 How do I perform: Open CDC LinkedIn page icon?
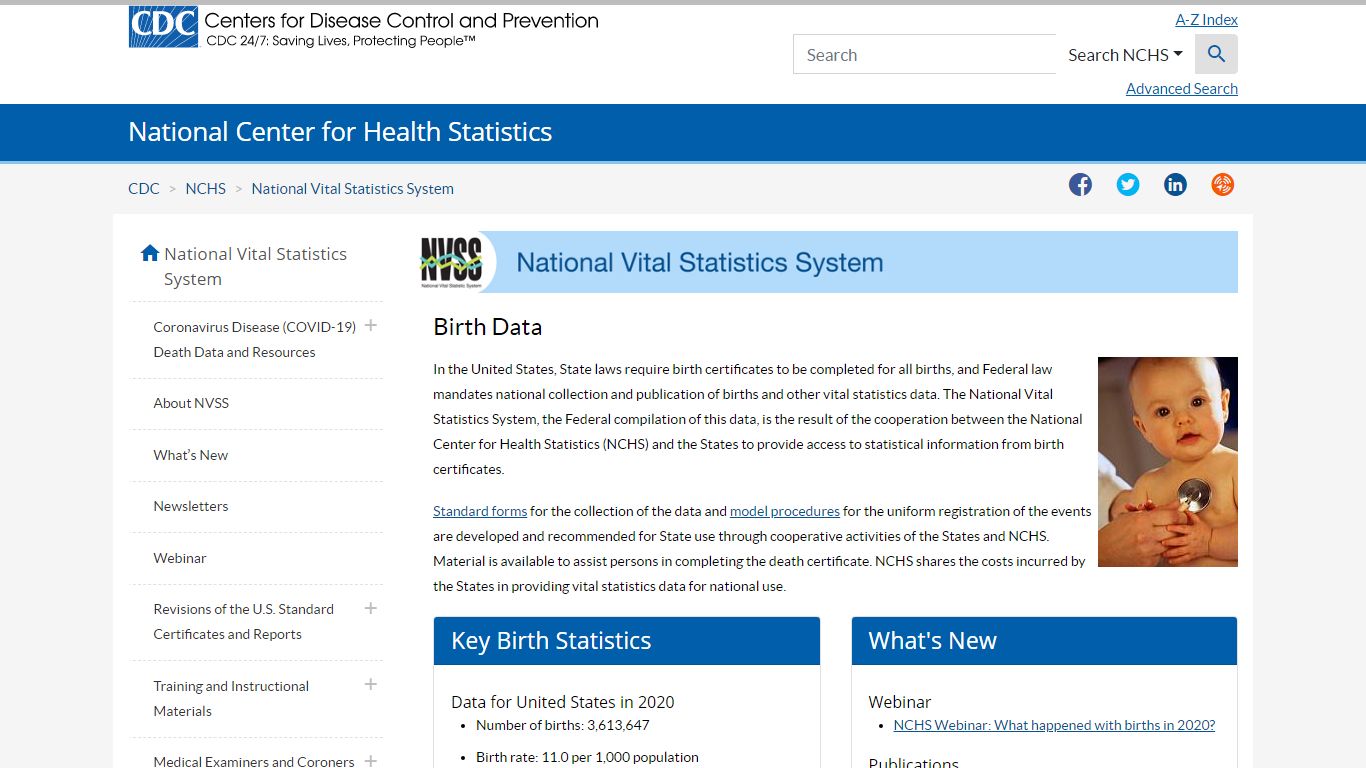tap(1175, 184)
